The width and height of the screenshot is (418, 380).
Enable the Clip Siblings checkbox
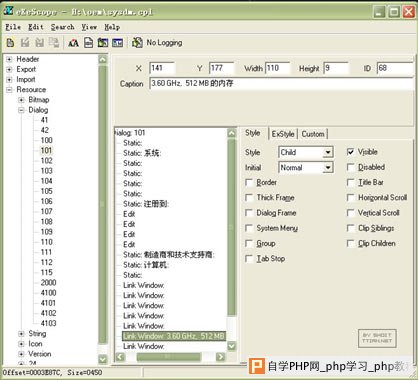(x=350, y=228)
